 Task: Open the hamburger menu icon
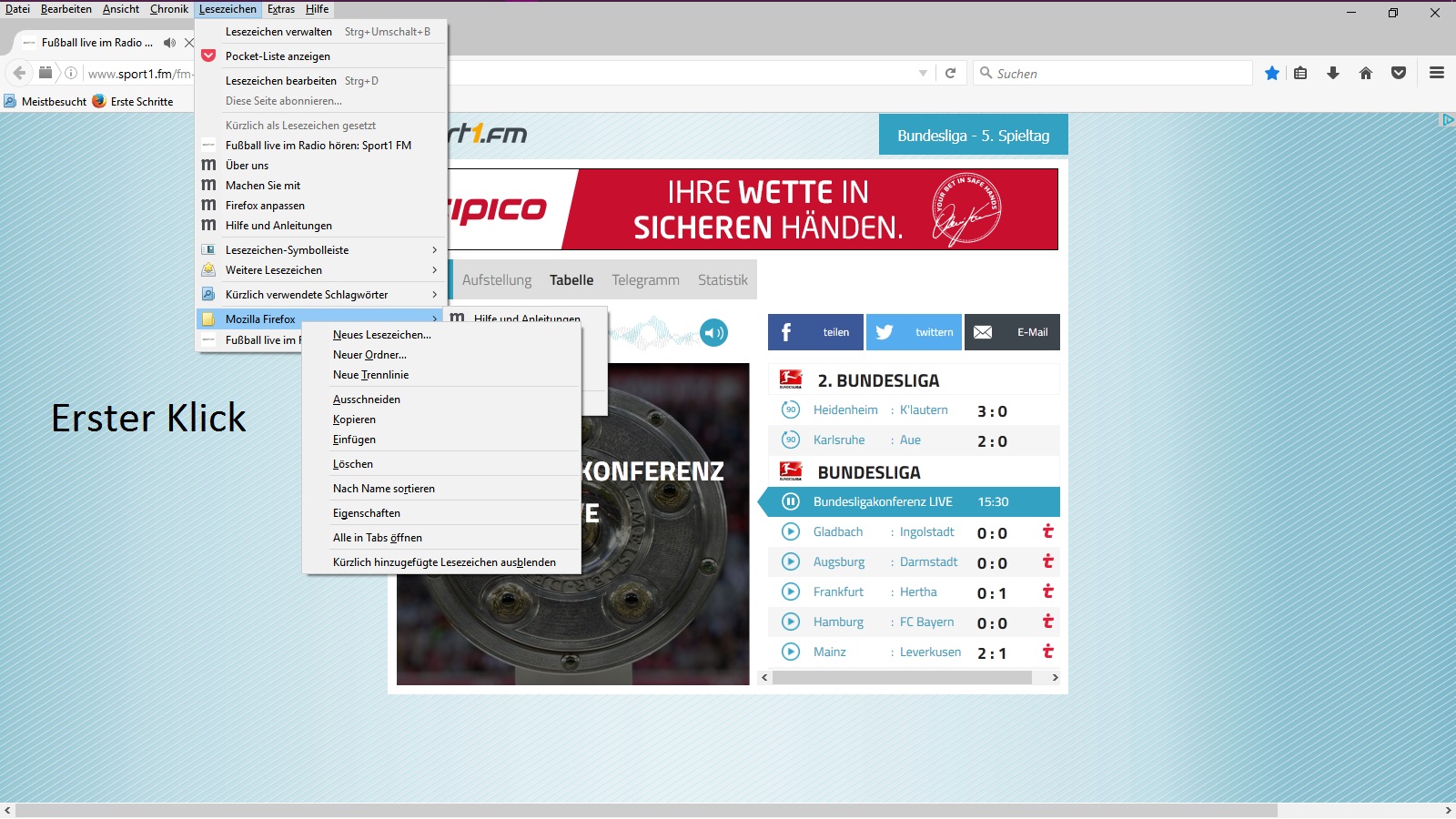pyautogui.click(x=1437, y=73)
